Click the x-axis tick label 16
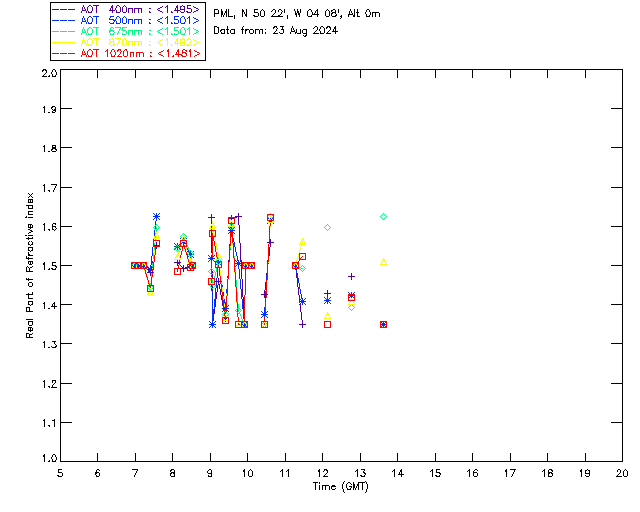The width and height of the screenshot is (640, 512). 472,473
